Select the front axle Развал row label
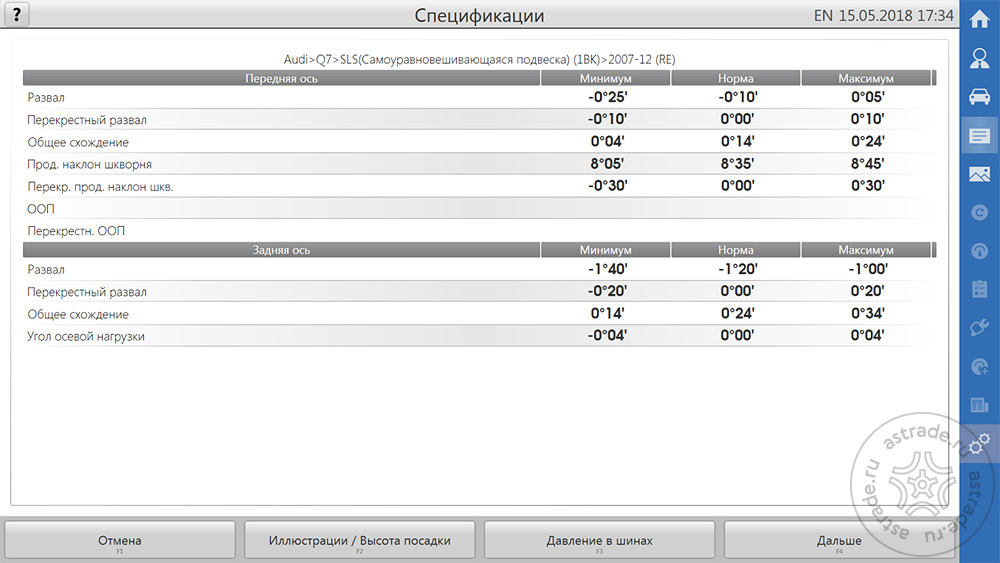This screenshot has height=563, width=1000. point(46,98)
